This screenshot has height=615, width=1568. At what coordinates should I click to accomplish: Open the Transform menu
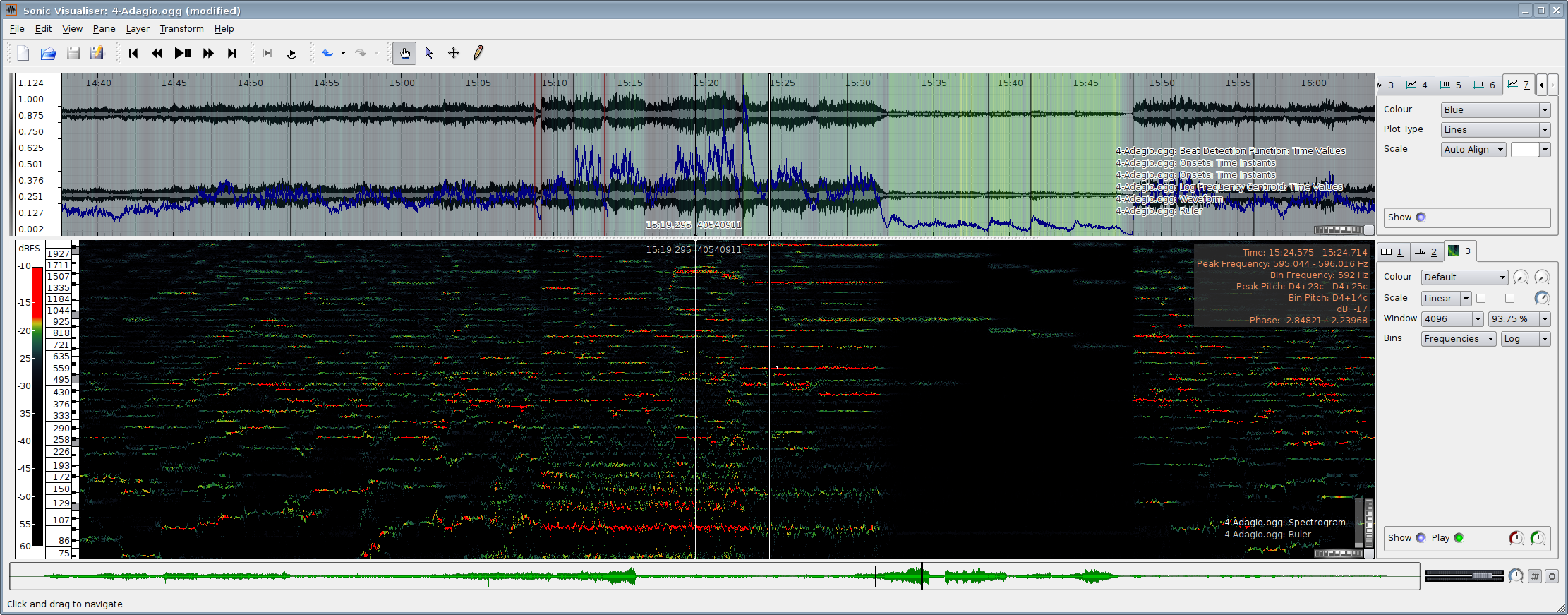click(181, 29)
